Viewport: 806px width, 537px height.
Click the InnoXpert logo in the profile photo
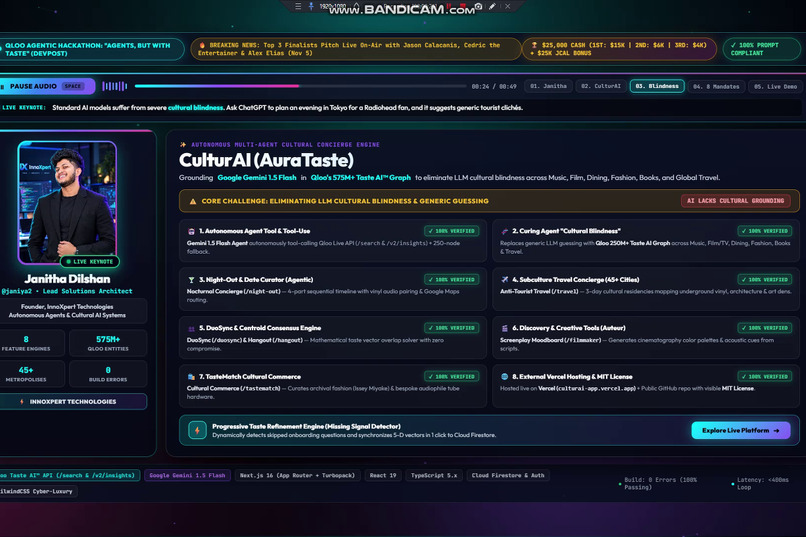point(35,167)
